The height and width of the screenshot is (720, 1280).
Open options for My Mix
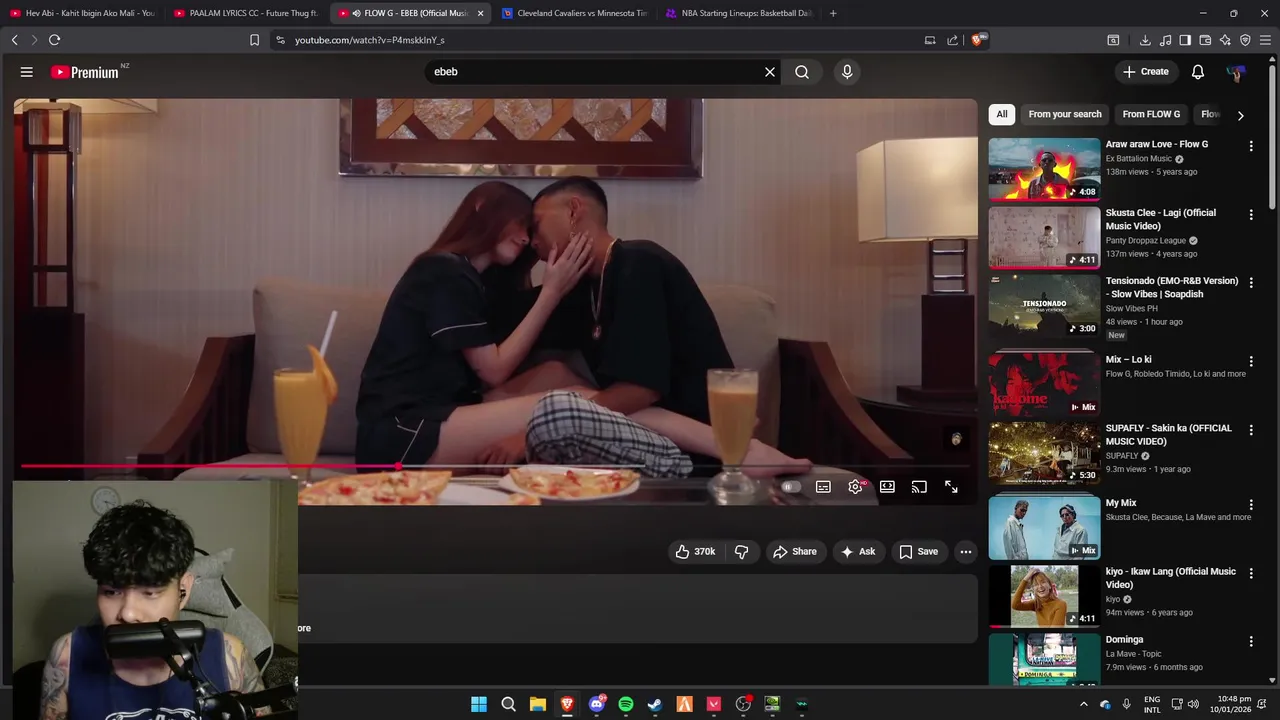coord(1251,505)
